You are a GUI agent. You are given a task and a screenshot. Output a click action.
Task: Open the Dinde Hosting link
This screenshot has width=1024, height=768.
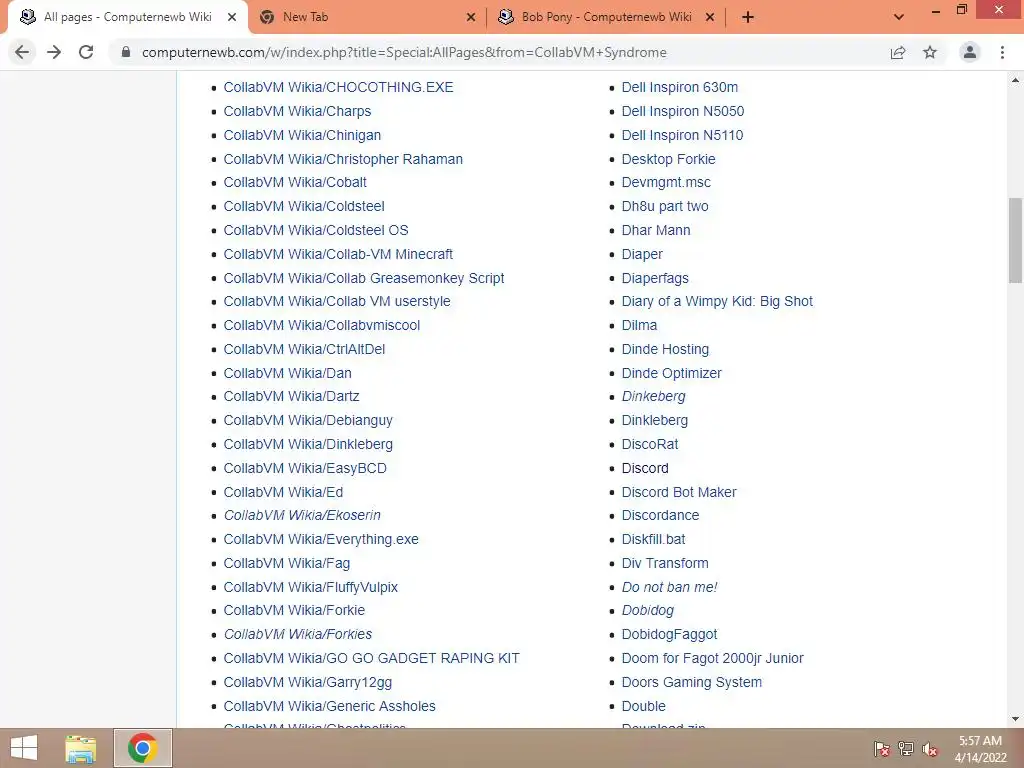pos(665,349)
